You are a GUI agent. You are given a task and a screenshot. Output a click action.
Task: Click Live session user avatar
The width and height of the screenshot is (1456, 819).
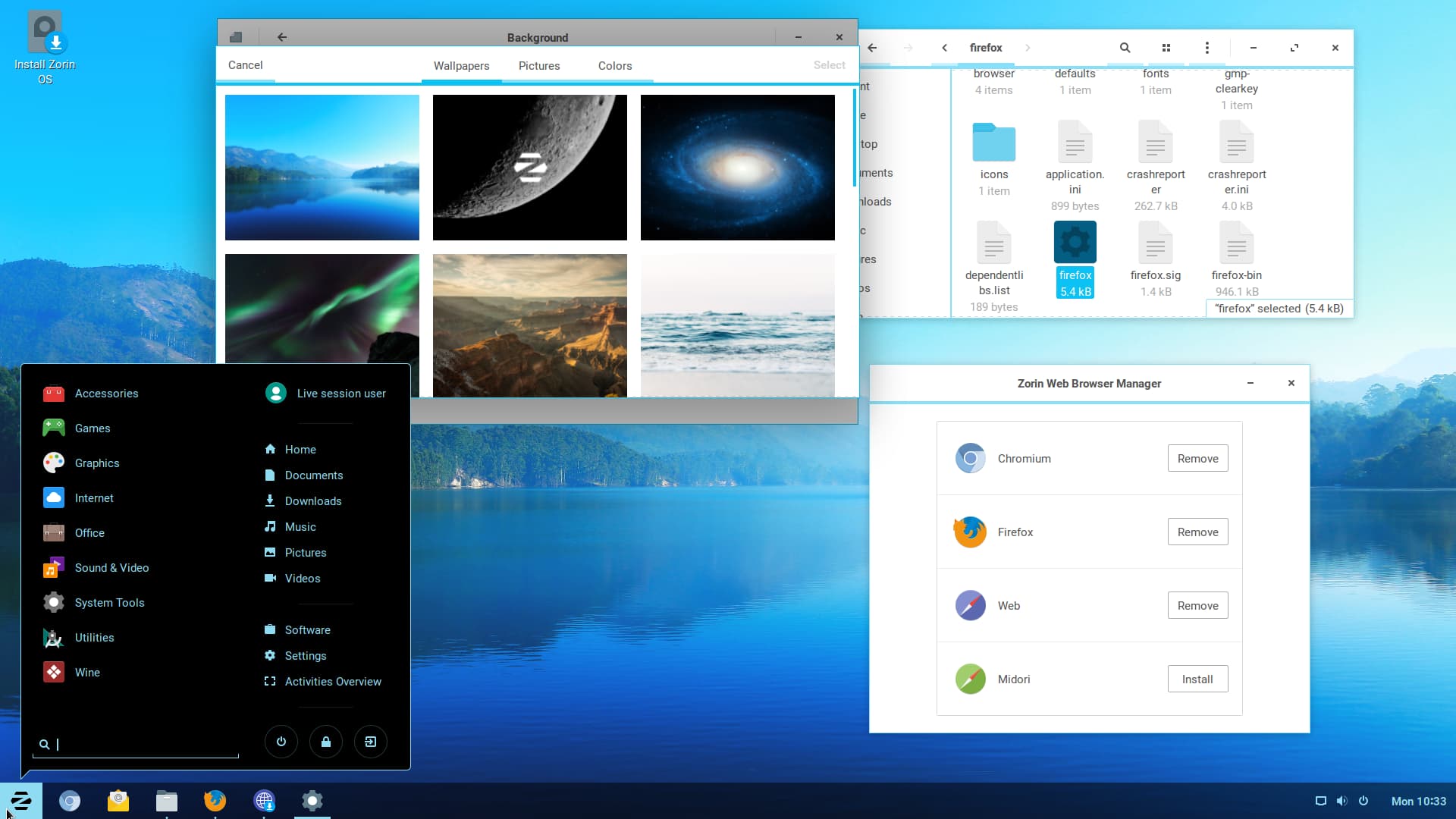(276, 393)
